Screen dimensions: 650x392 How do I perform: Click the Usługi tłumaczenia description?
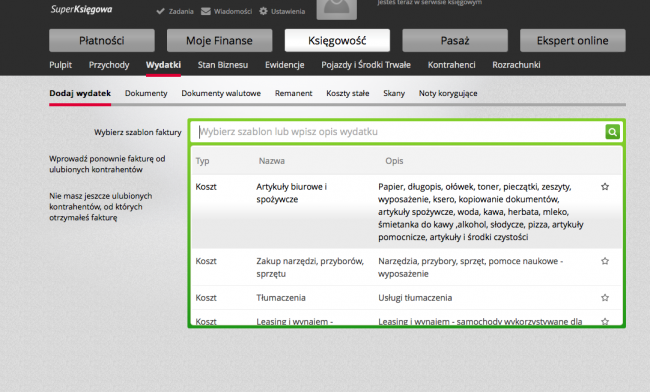pos(415,298)
